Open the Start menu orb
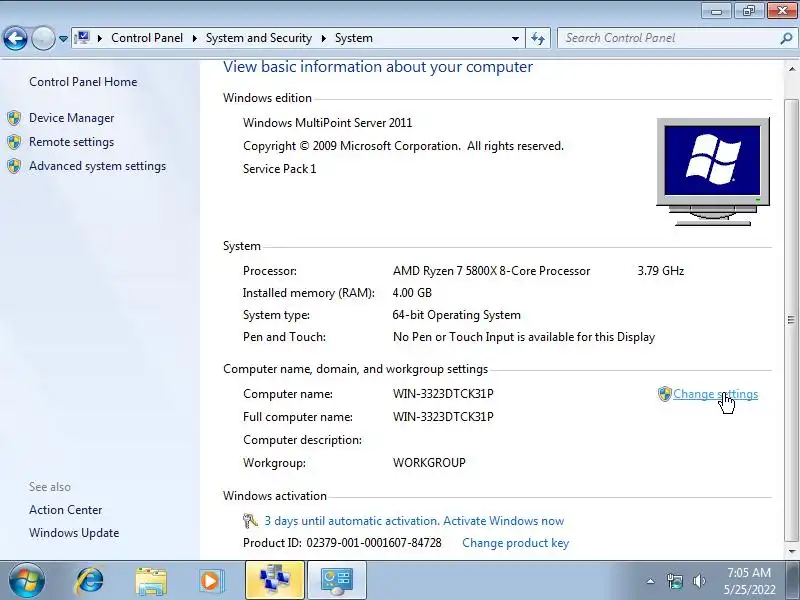This screenshot has width=800, height=600. [x=26, y=581]
